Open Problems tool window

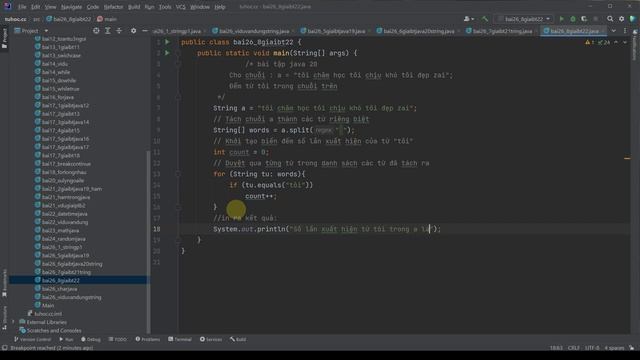tap(147, 339)
